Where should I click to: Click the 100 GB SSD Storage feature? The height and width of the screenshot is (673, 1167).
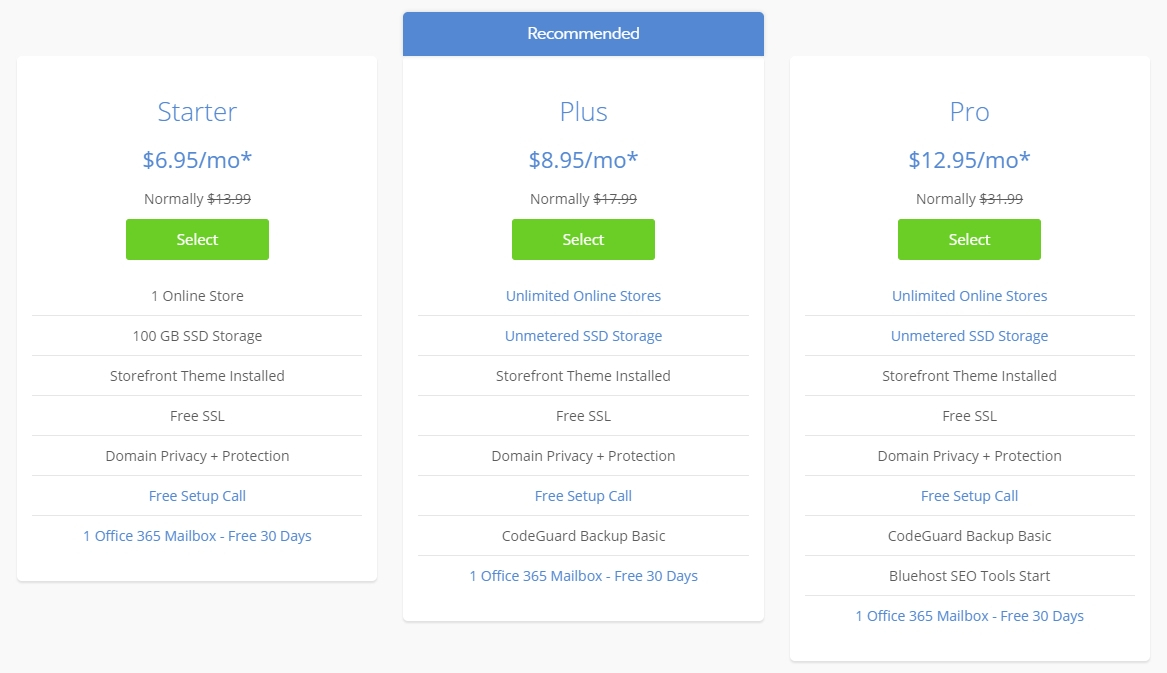197,336
